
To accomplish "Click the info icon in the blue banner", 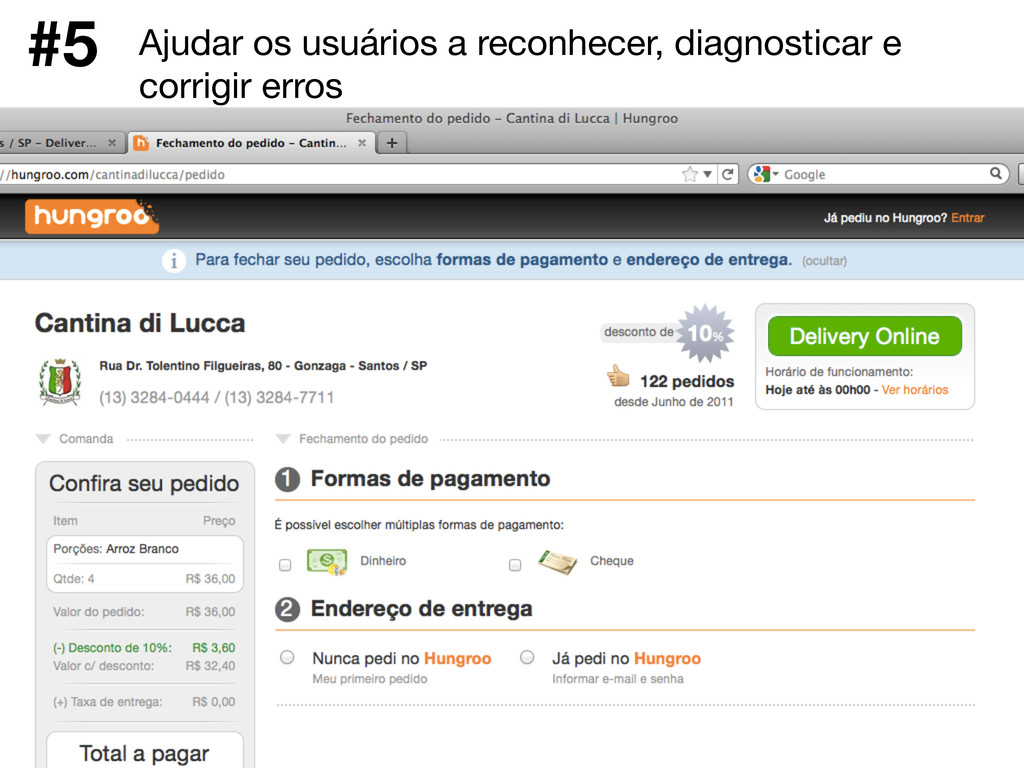I will [x=174, y=261].
